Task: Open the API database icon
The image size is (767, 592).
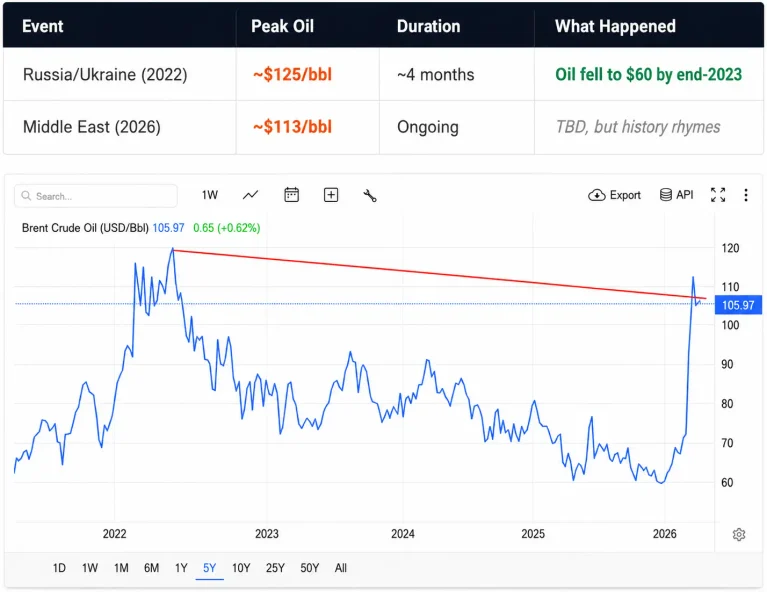Action: point(677,195)
